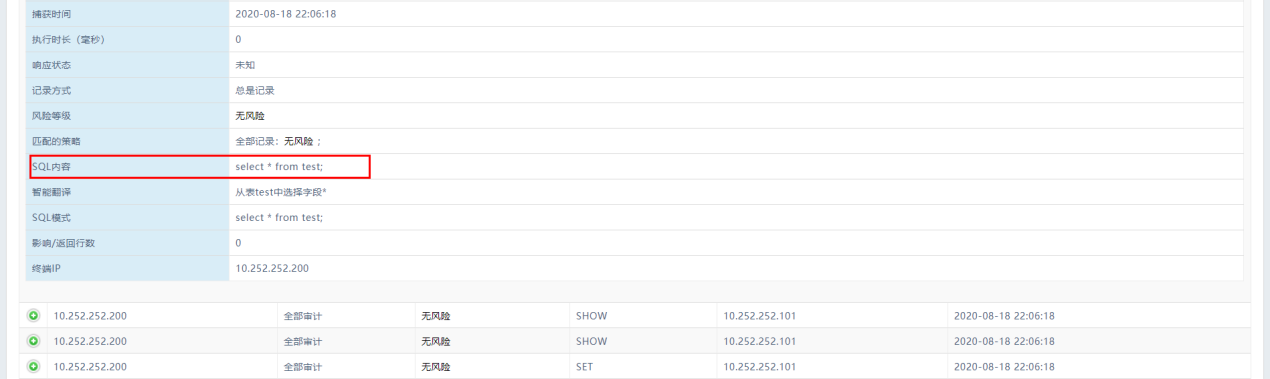Click 全部审计 in the SET row
Viewport: 1270px width, 379px height.
click(x=302, y=367)
